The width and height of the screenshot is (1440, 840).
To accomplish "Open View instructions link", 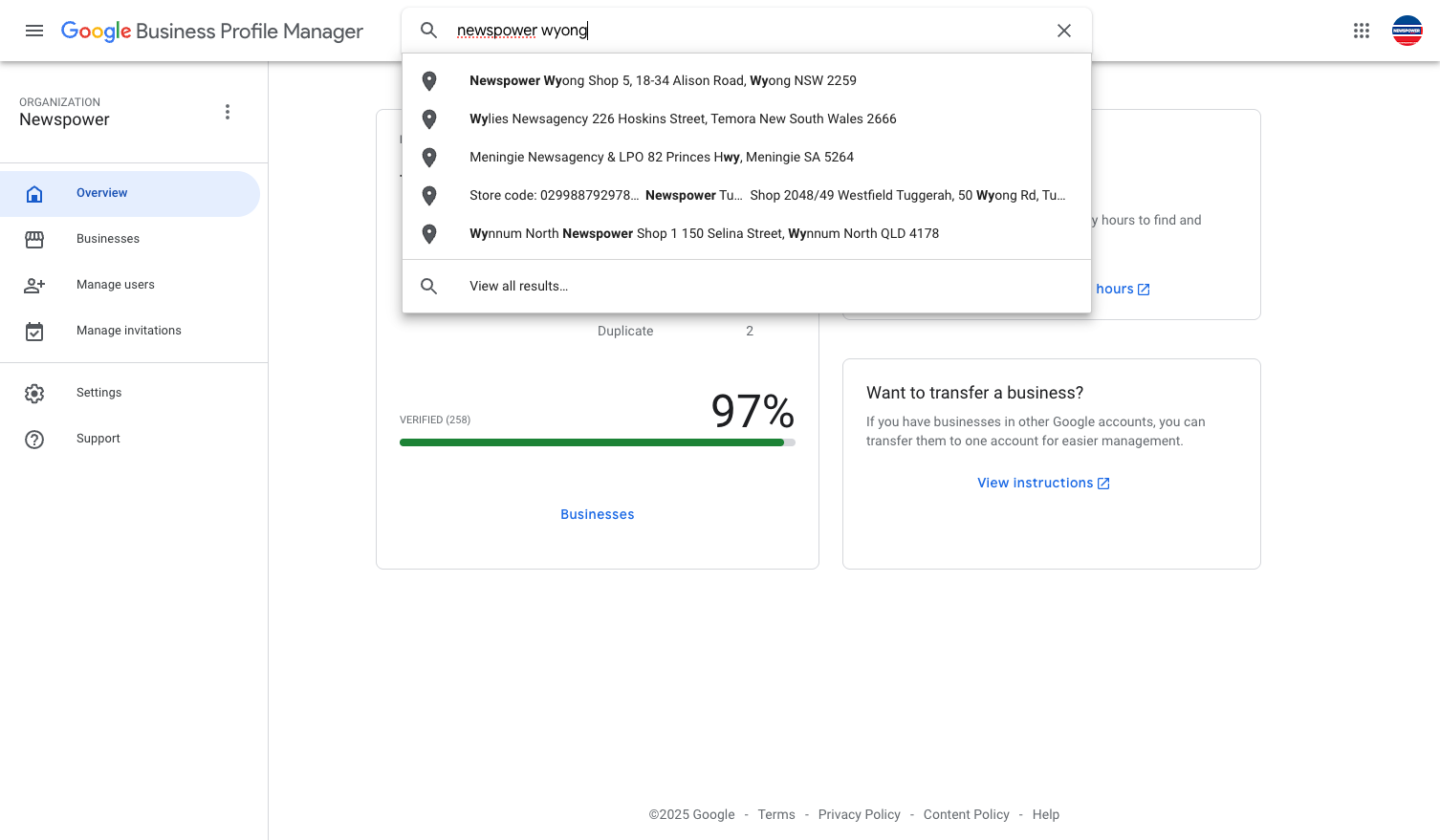I will (1043, 484).
